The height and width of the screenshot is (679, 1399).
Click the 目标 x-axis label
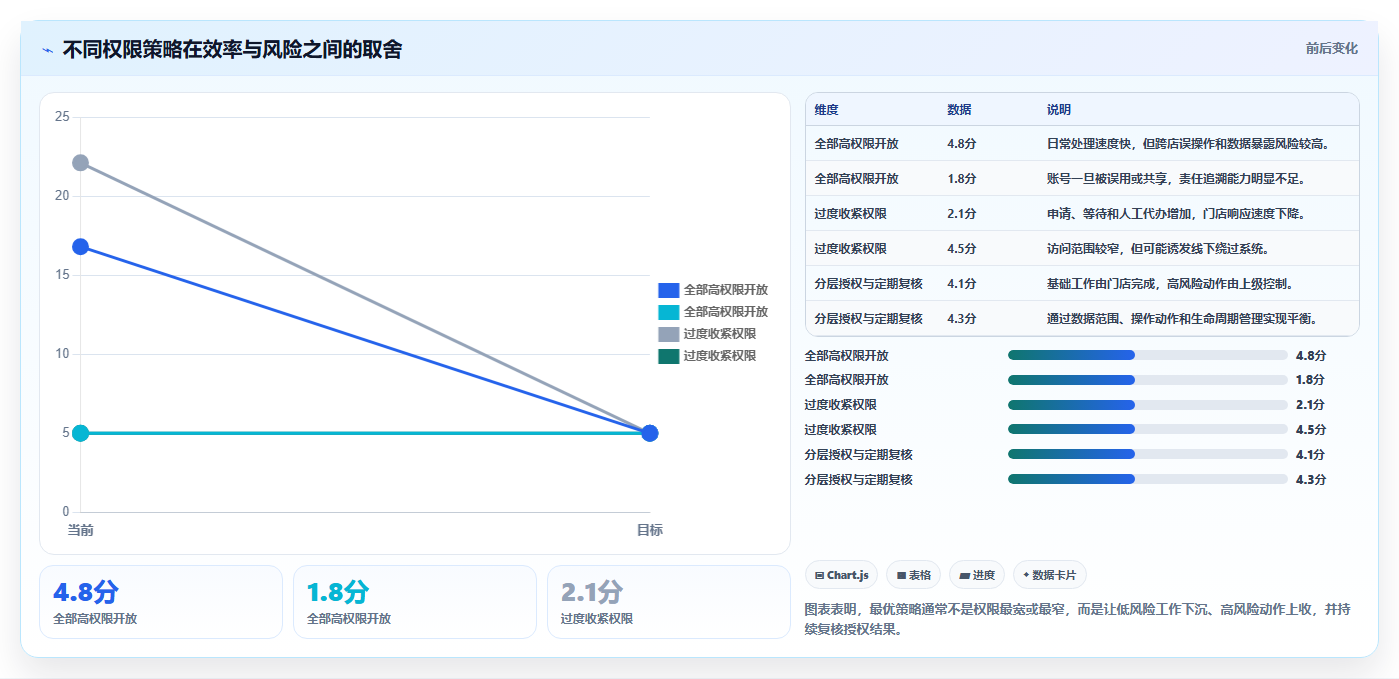point(650,530)
